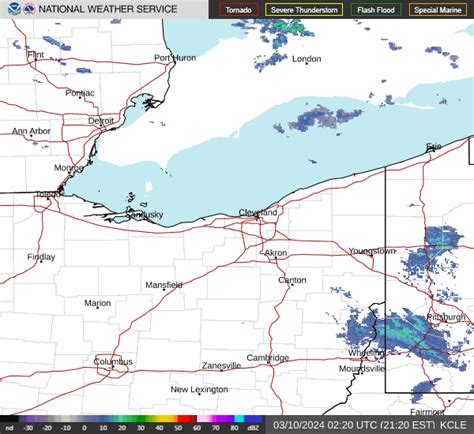Click the red 50-60 dBZ color band
The width and height of the screenshot is (474, 434).
tap(187, 419)
